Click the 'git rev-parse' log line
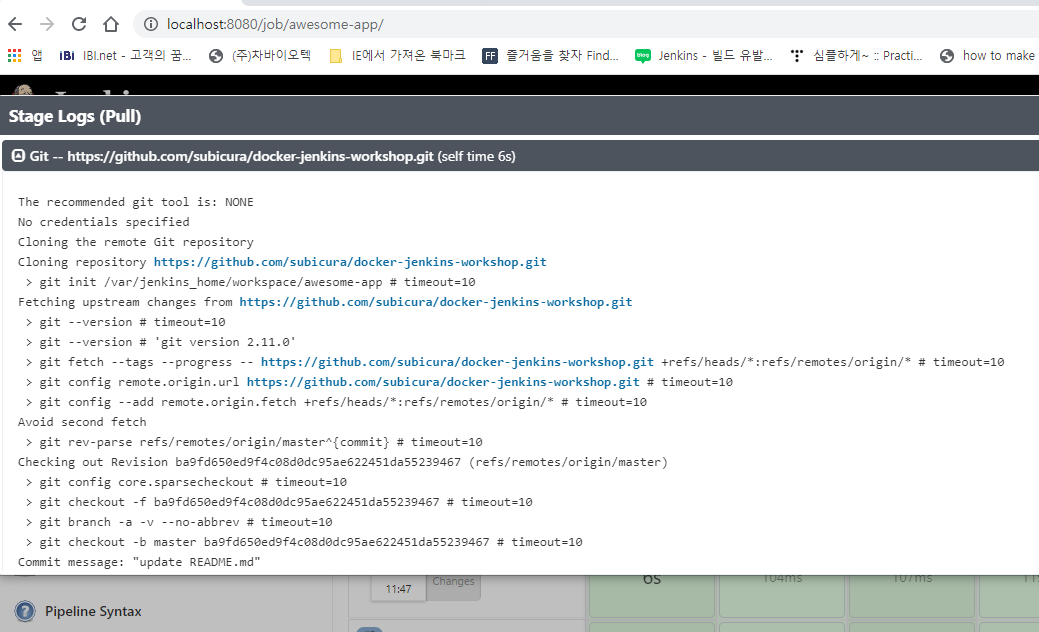1039x632 pixels. [x=253, y=442]
